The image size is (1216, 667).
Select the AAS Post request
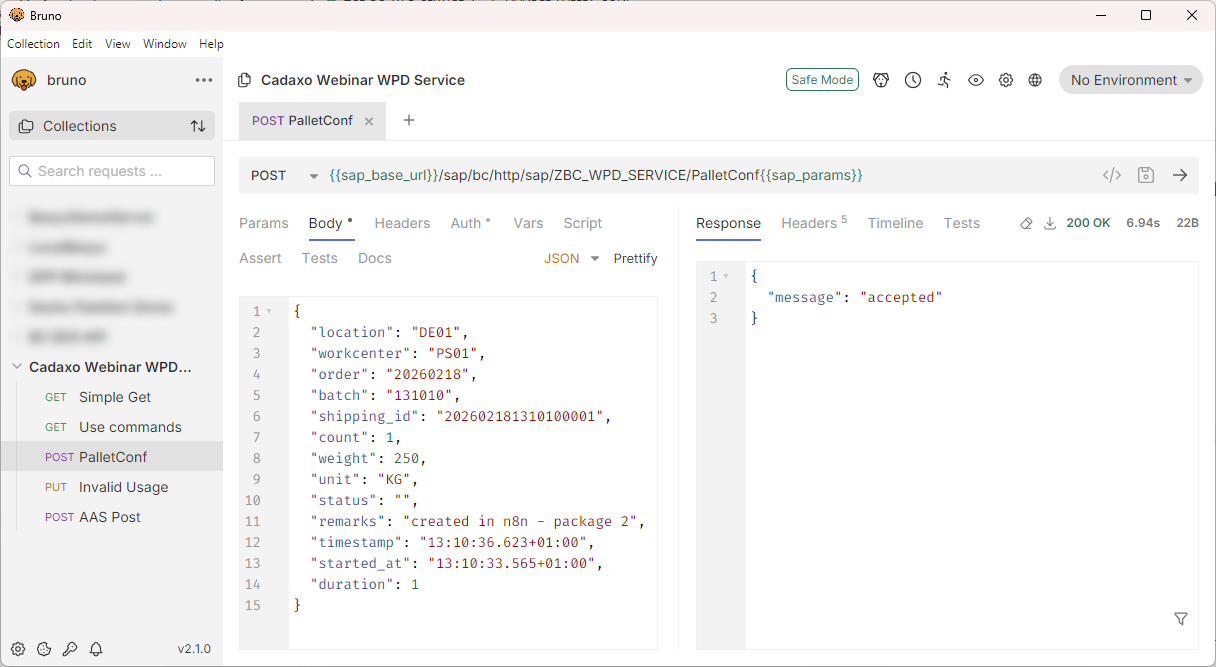(110, 517)
